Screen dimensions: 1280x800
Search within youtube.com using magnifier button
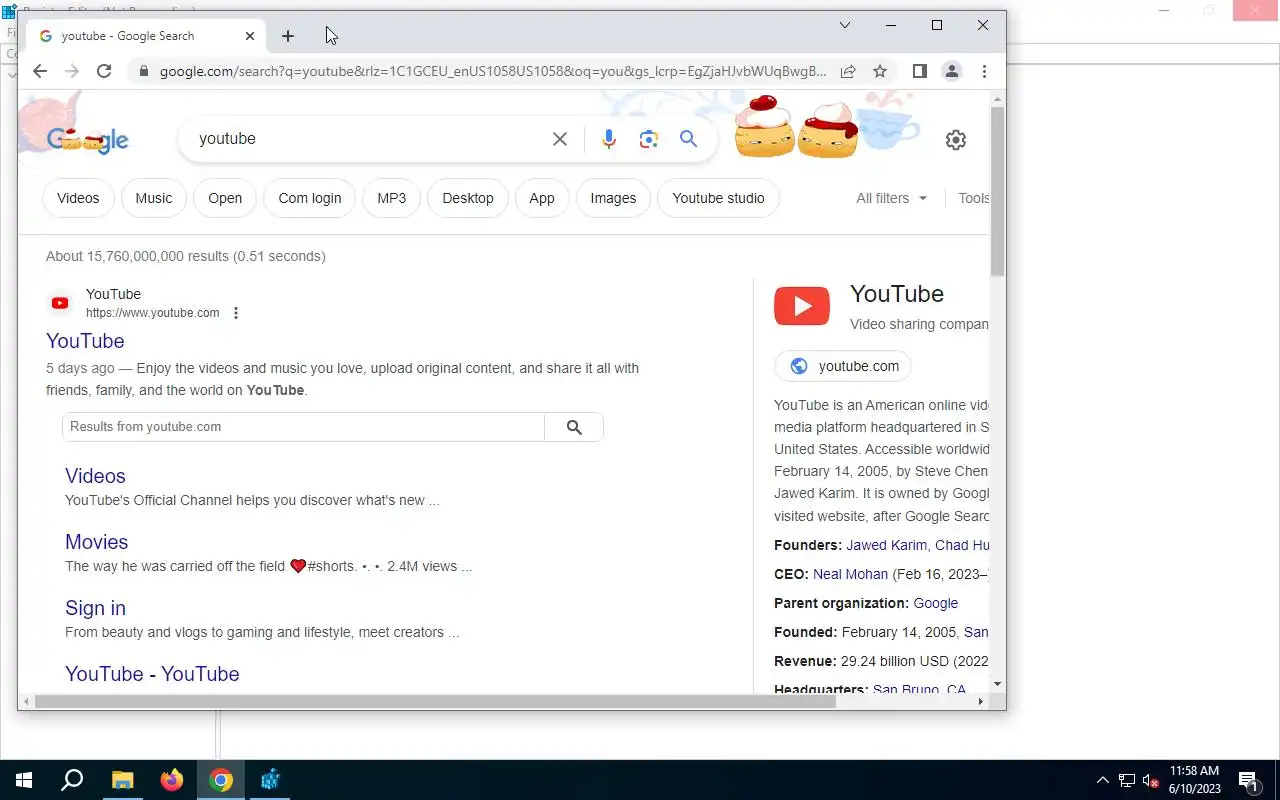574,427
